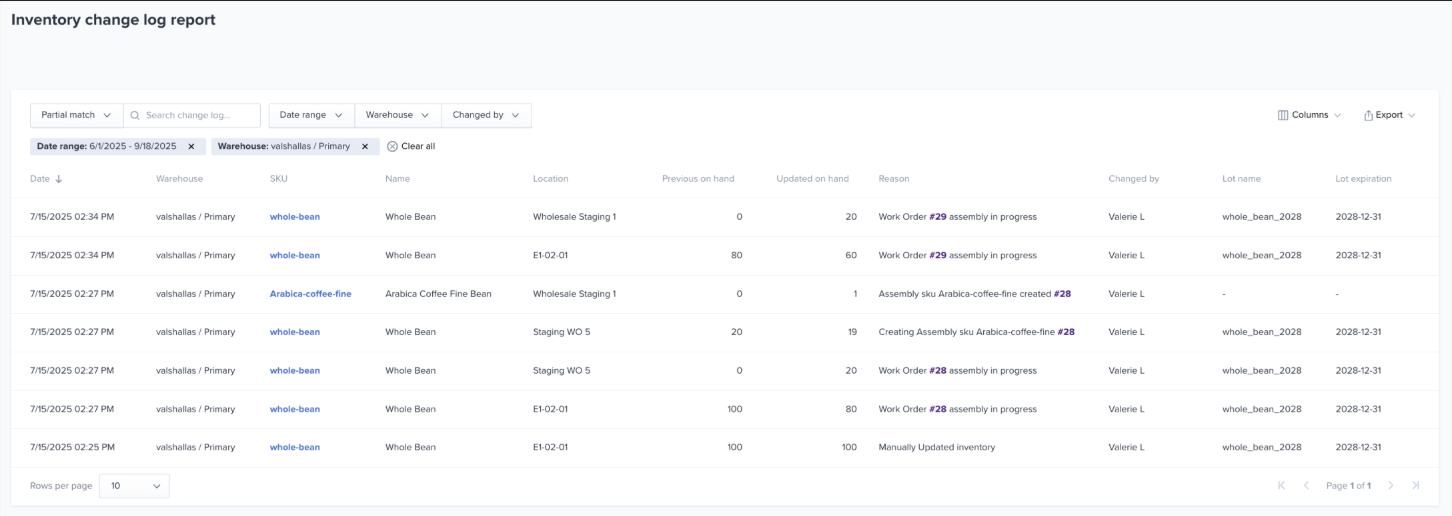Click the Clear all filters icon
The width and height of the screenshot is (1452, 516).
pos(392,146)
